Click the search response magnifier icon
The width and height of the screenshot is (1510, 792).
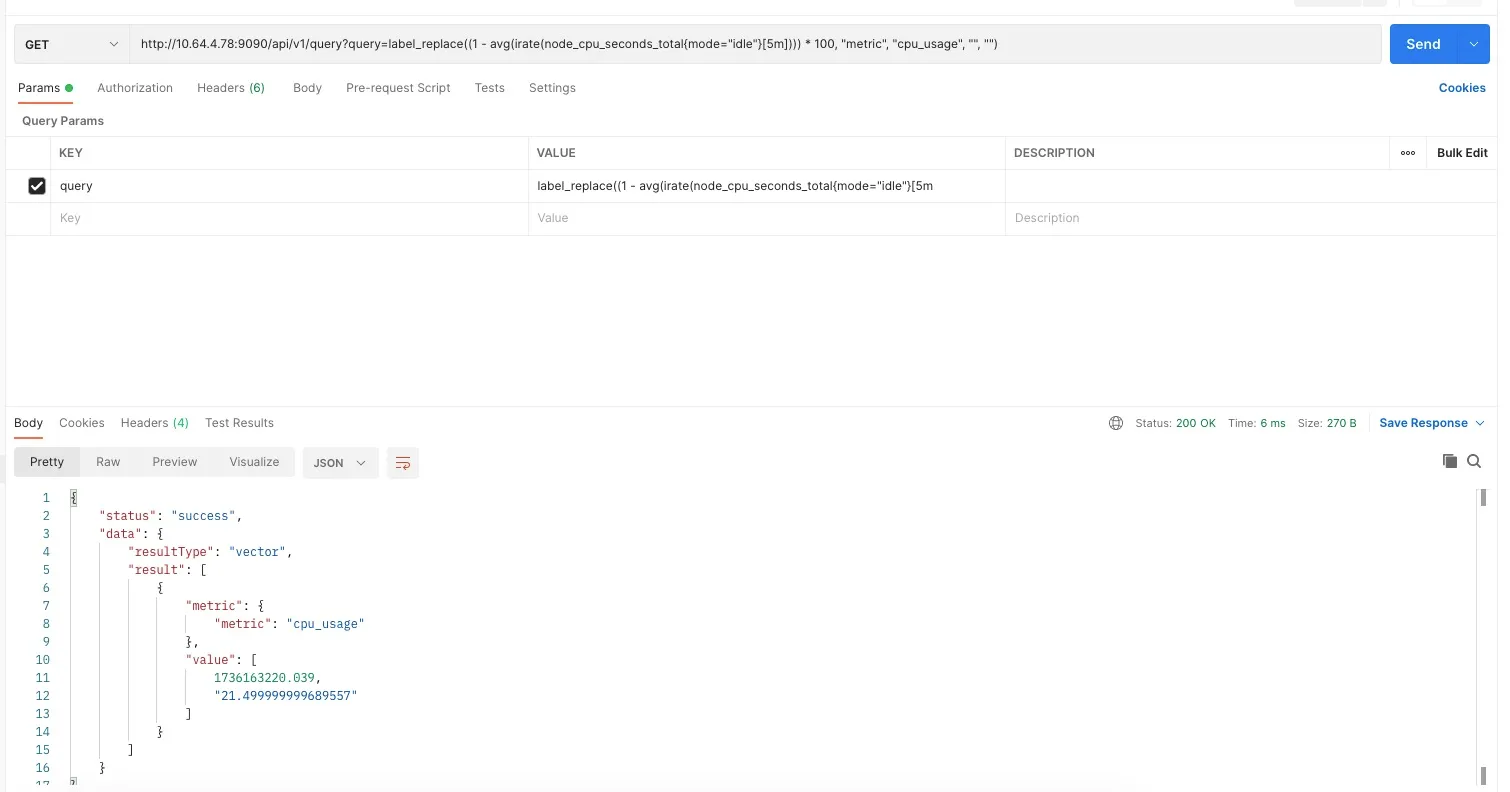1474,461
